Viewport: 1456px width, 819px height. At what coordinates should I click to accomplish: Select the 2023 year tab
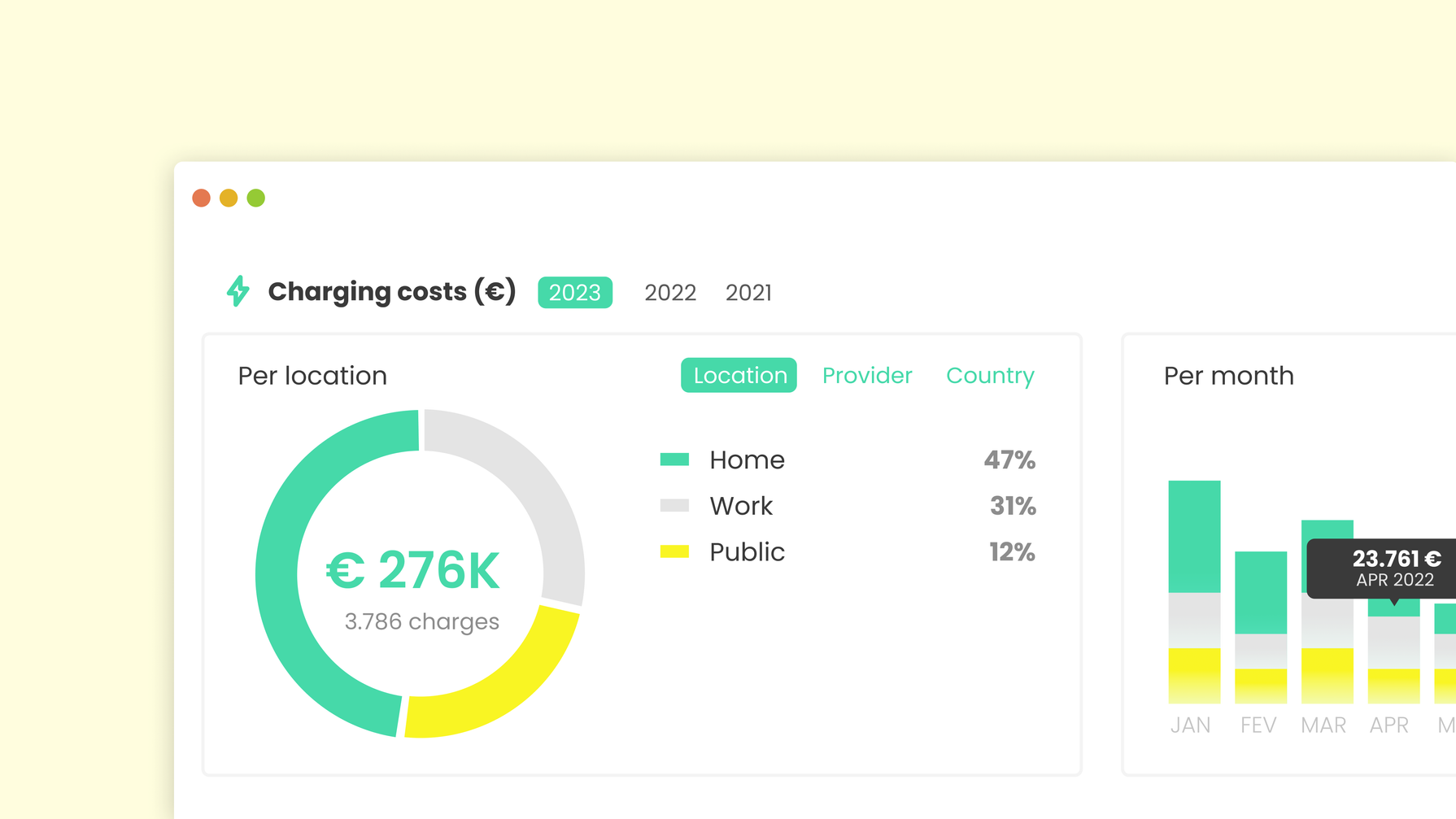(x=575, y=293)
